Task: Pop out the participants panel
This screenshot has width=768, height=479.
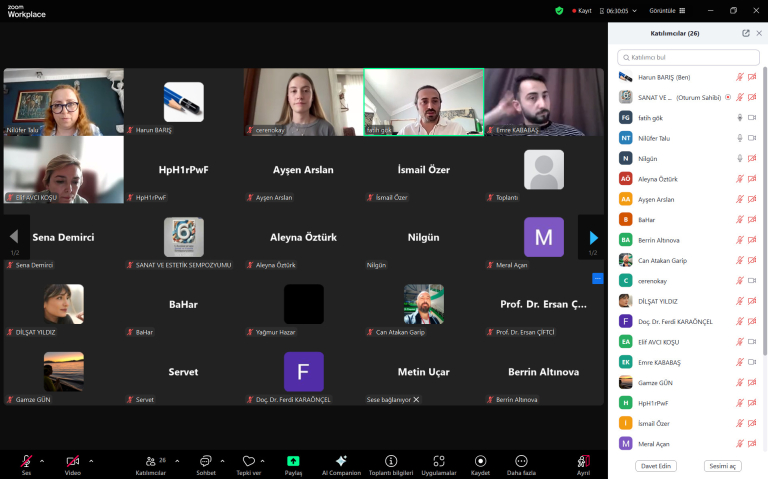Action: (746, 33)
